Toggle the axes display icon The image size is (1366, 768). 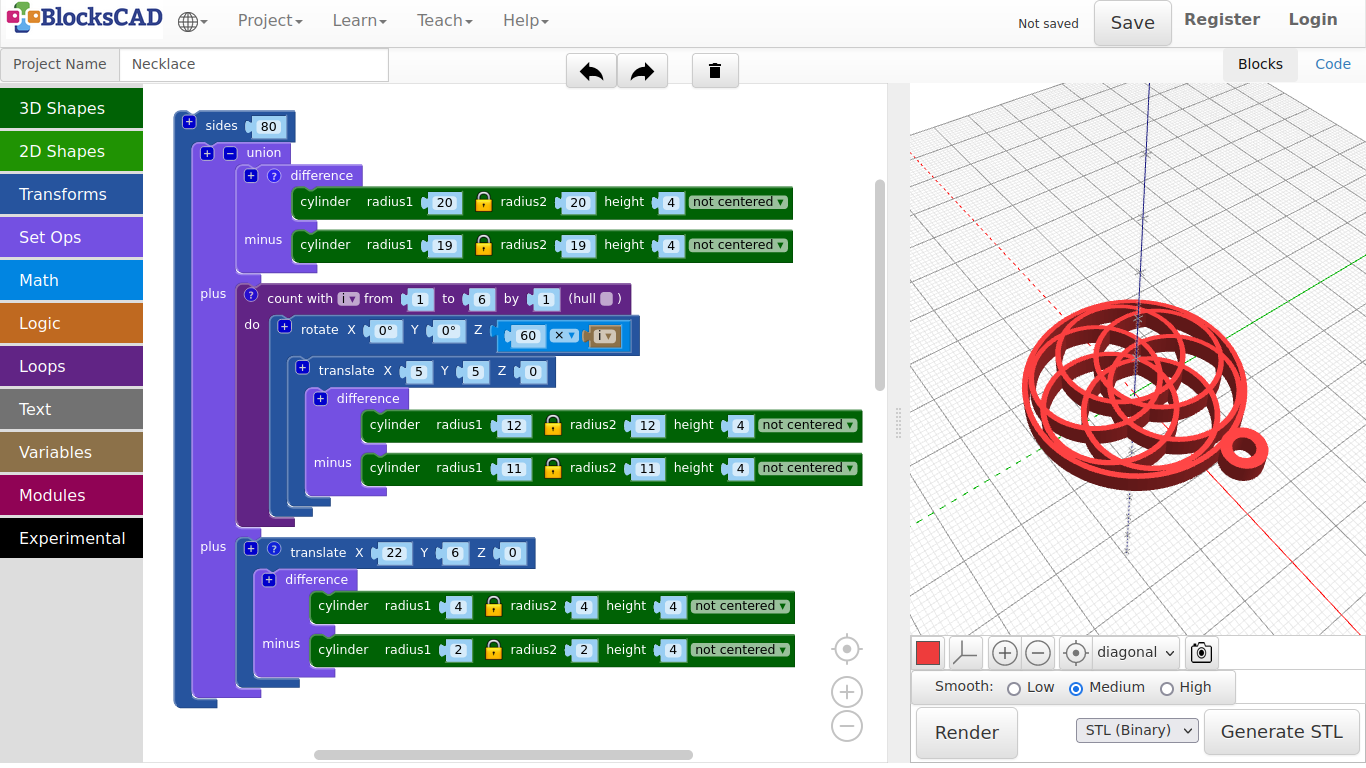[965, 653]
